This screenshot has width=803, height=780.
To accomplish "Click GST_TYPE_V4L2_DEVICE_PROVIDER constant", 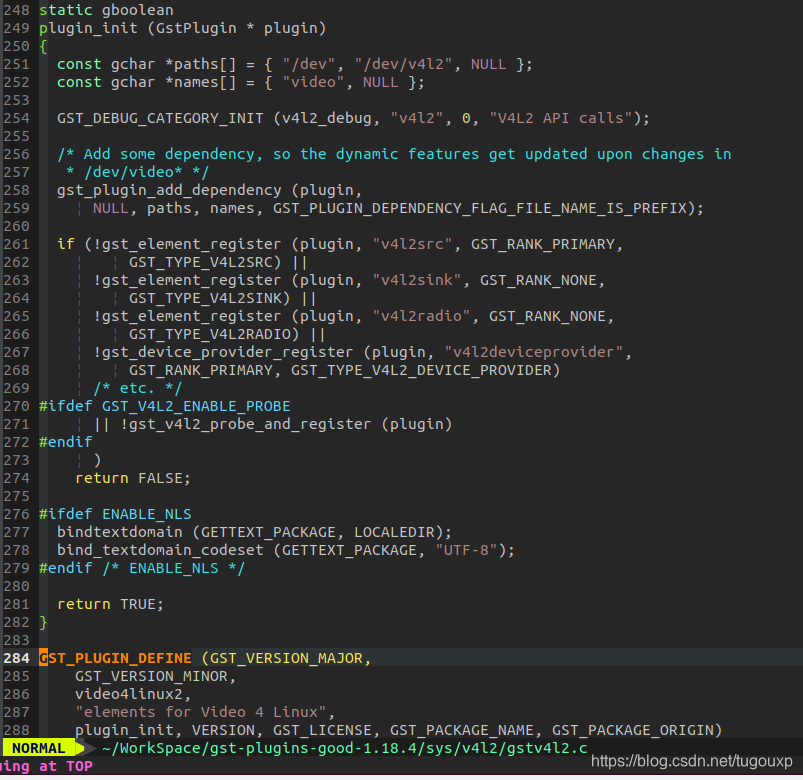I will tap(421, 370).
